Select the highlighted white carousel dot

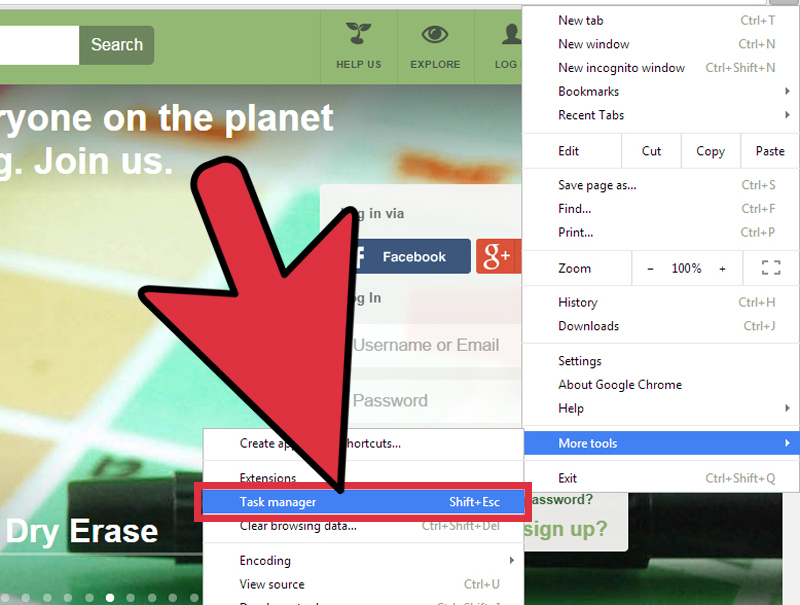pyautogui.click(x=110, y=597)
